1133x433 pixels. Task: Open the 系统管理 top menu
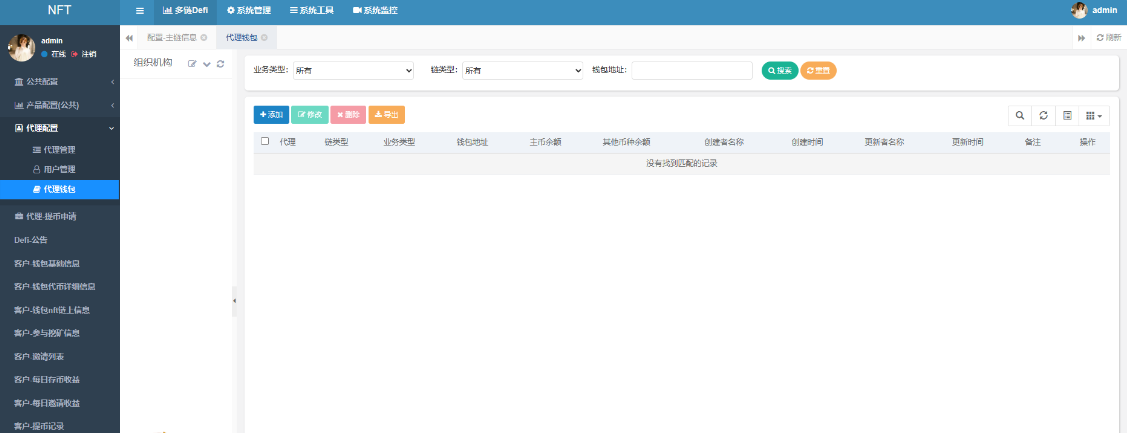[251, 10]
